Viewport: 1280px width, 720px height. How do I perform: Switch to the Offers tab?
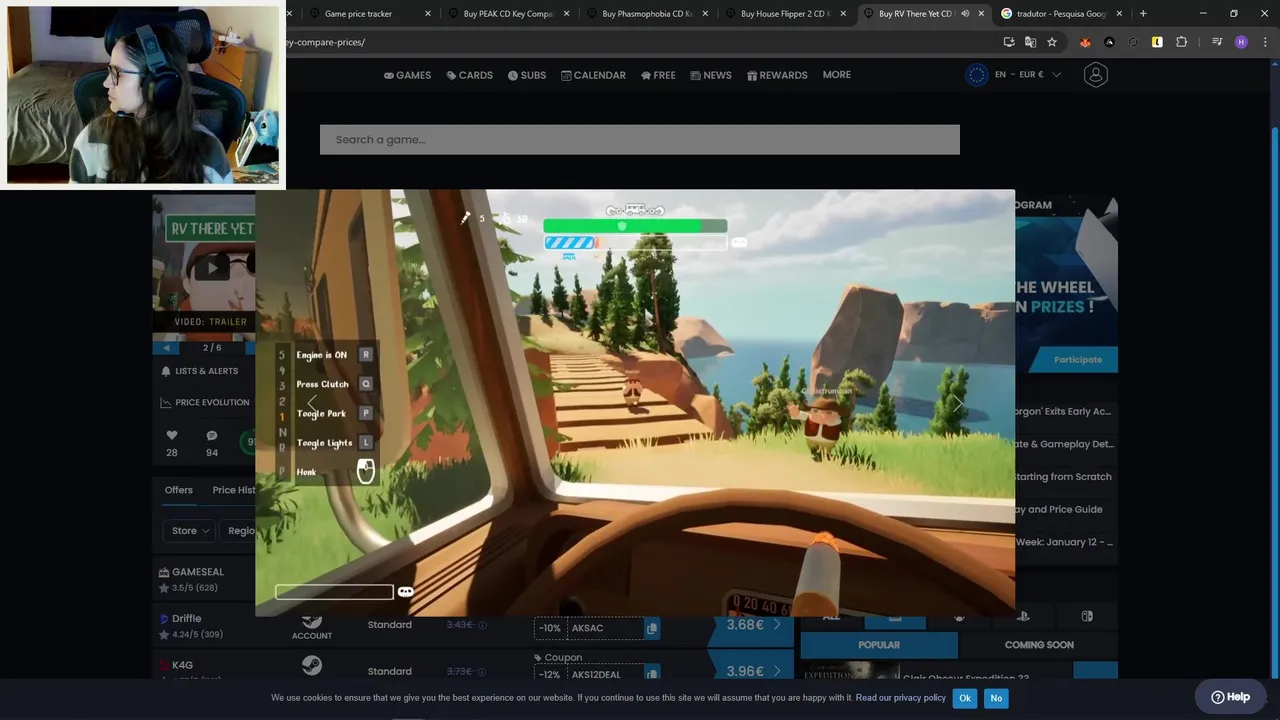179,490
